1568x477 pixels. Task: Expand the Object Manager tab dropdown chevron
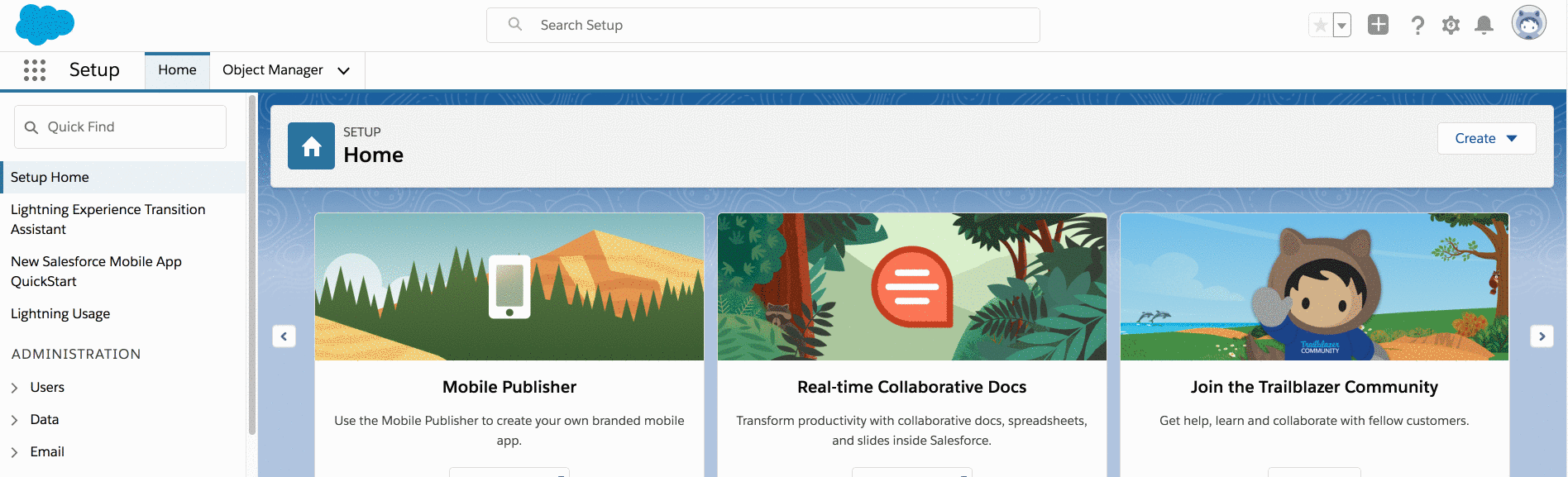(344, 71)
